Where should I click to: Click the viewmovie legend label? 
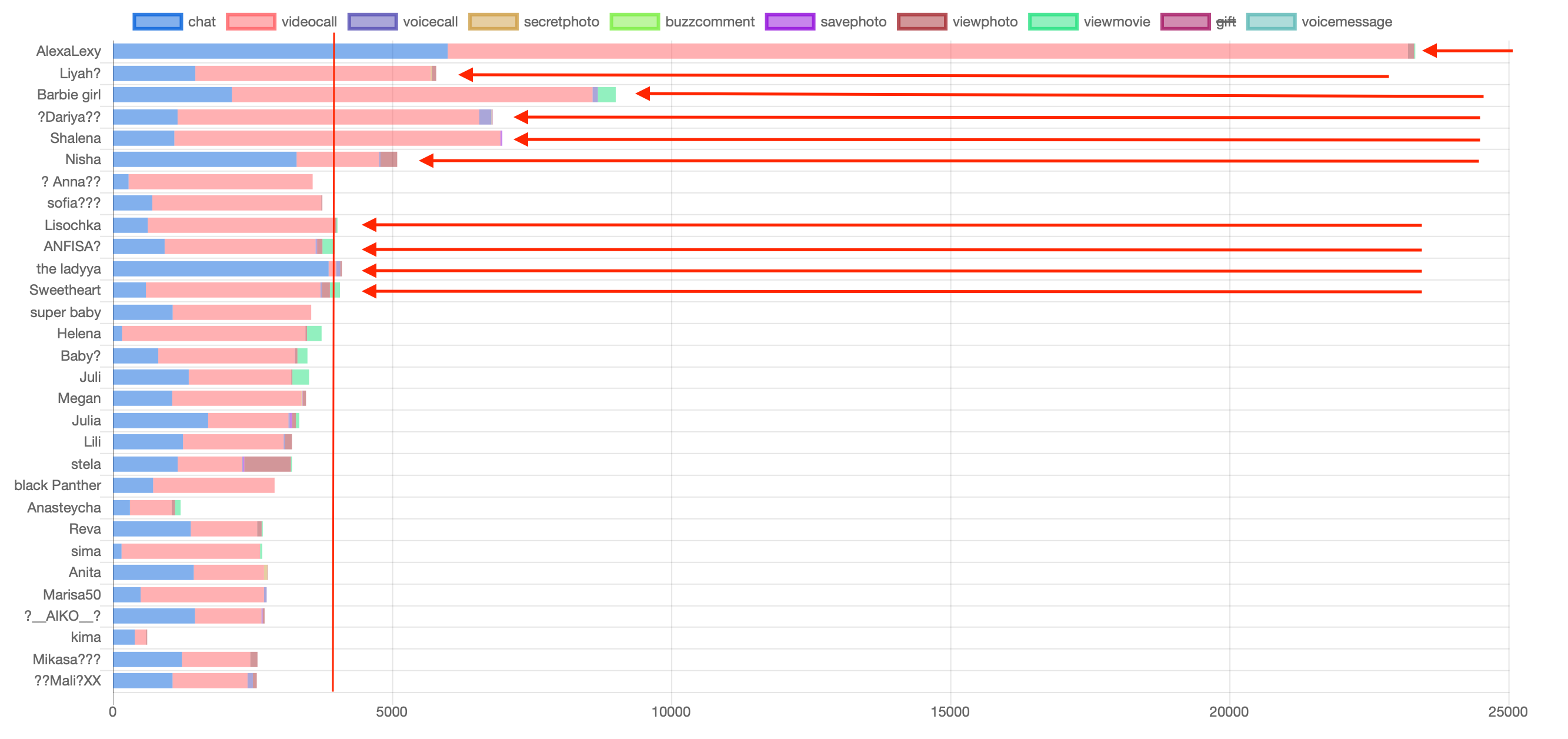tap(1117, 22)
